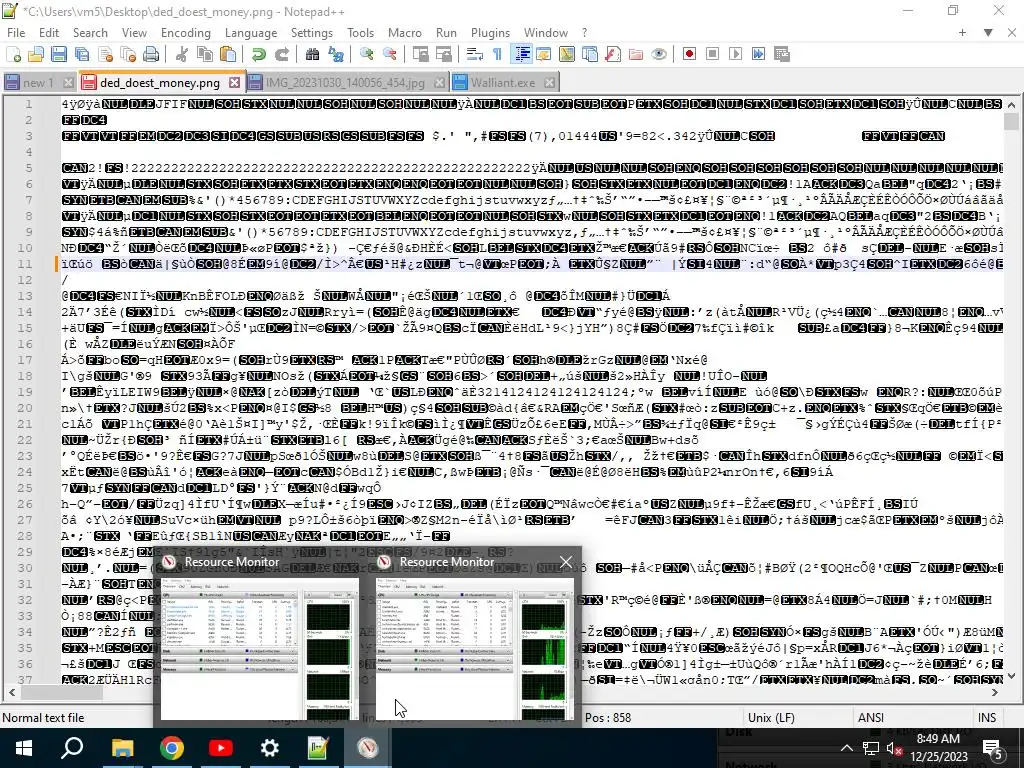Click ANSI encoding in the status bar
The image size is (1024, 768).
point(871,718)
